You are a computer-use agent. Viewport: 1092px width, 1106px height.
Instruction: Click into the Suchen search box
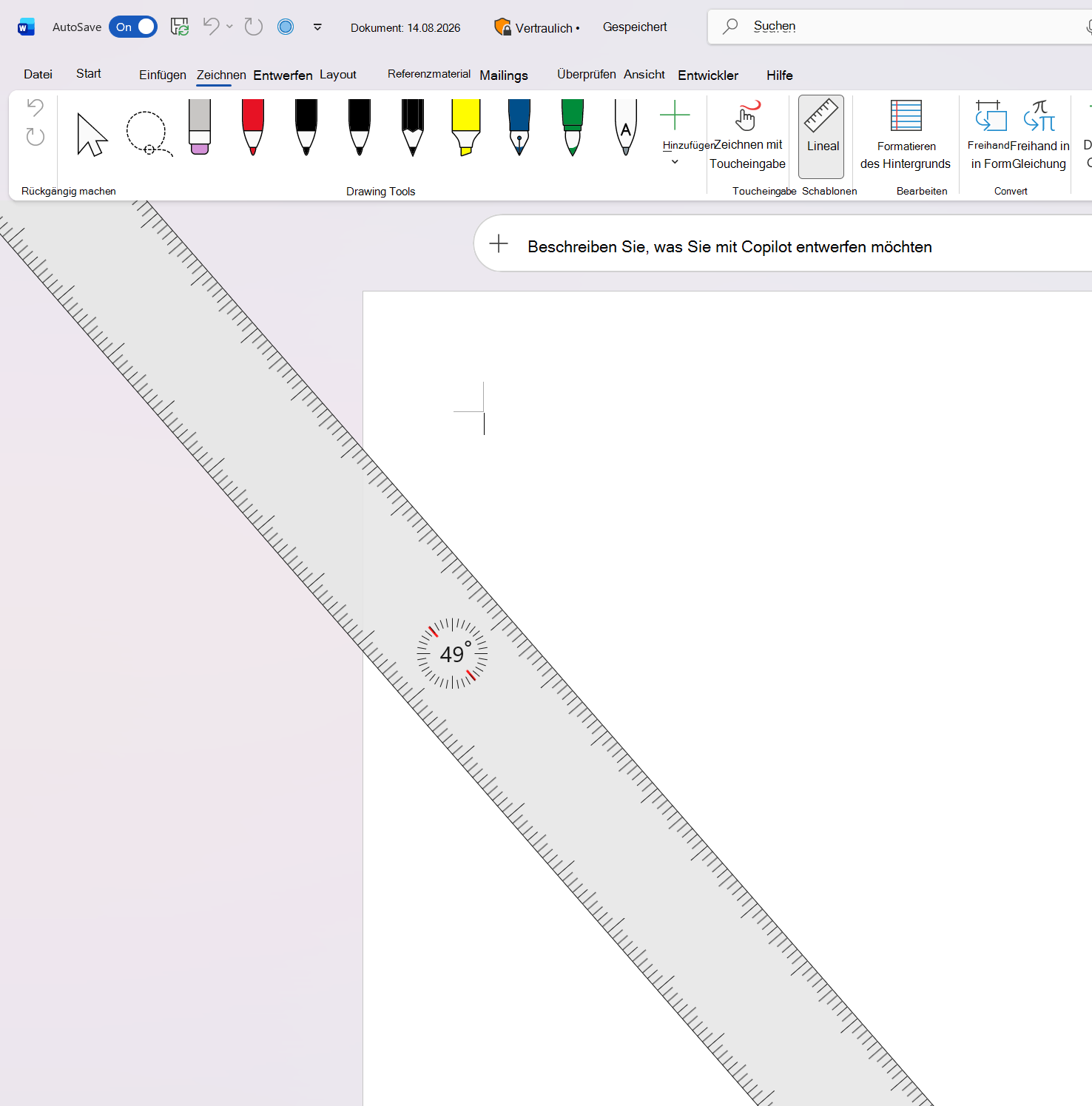pos(899,27)
